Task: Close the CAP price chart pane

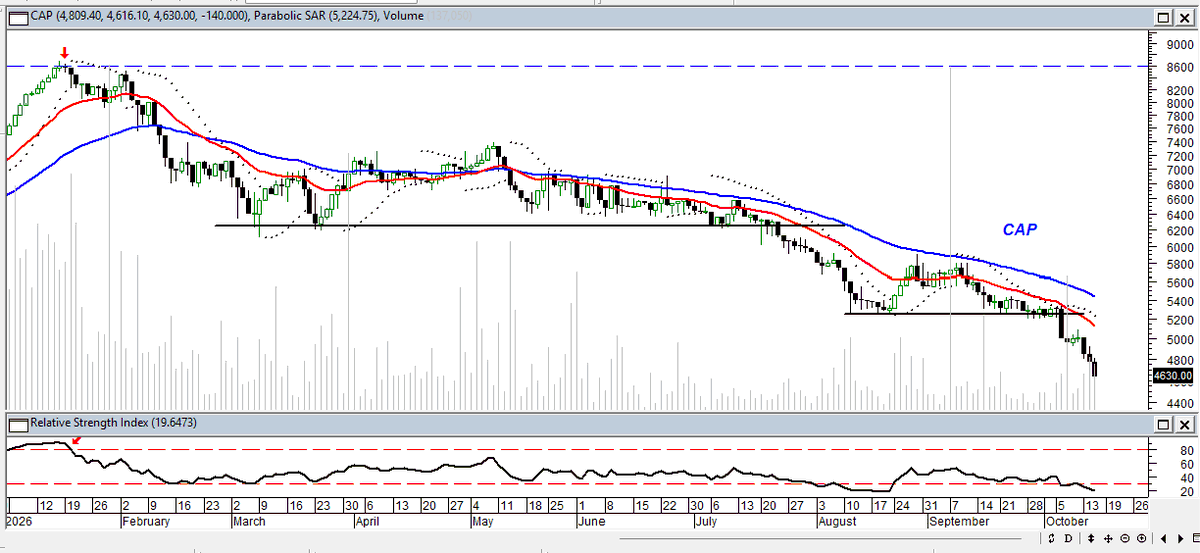Action: pyautogui.click(x=1185, y=17)
